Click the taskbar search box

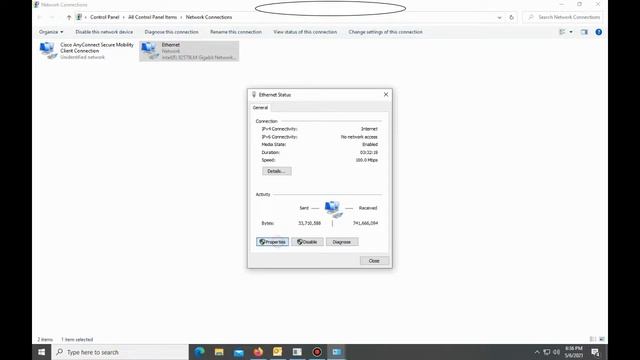120,352
